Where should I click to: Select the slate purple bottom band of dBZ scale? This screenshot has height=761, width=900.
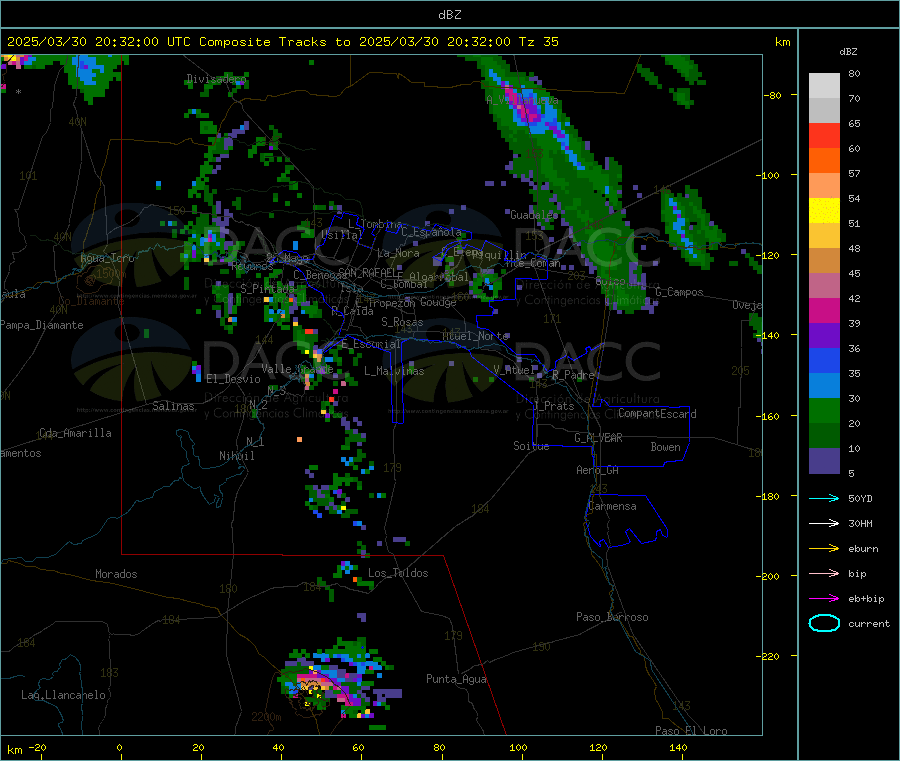coord(824,461)
